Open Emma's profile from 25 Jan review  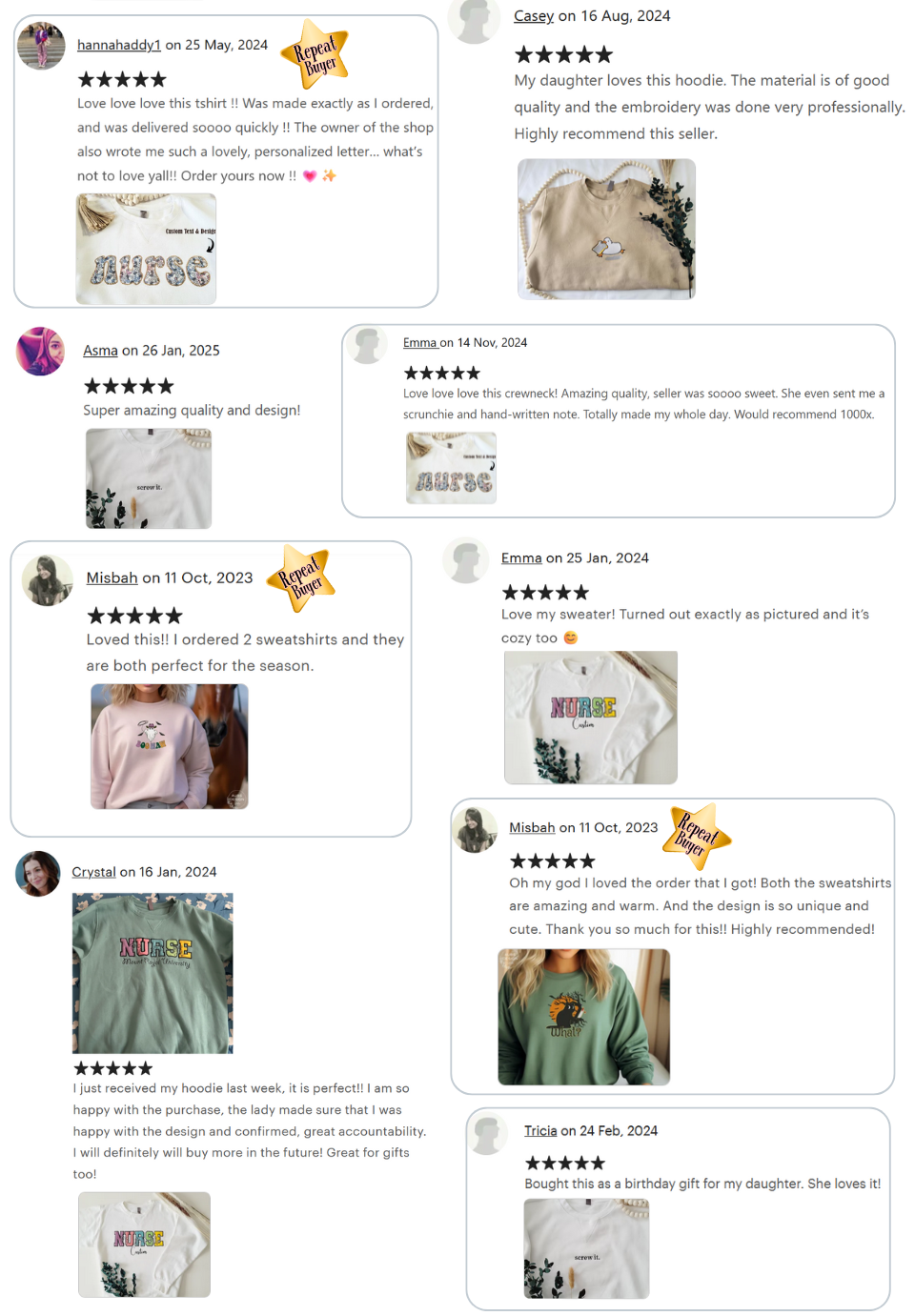(x=521, y=558)
